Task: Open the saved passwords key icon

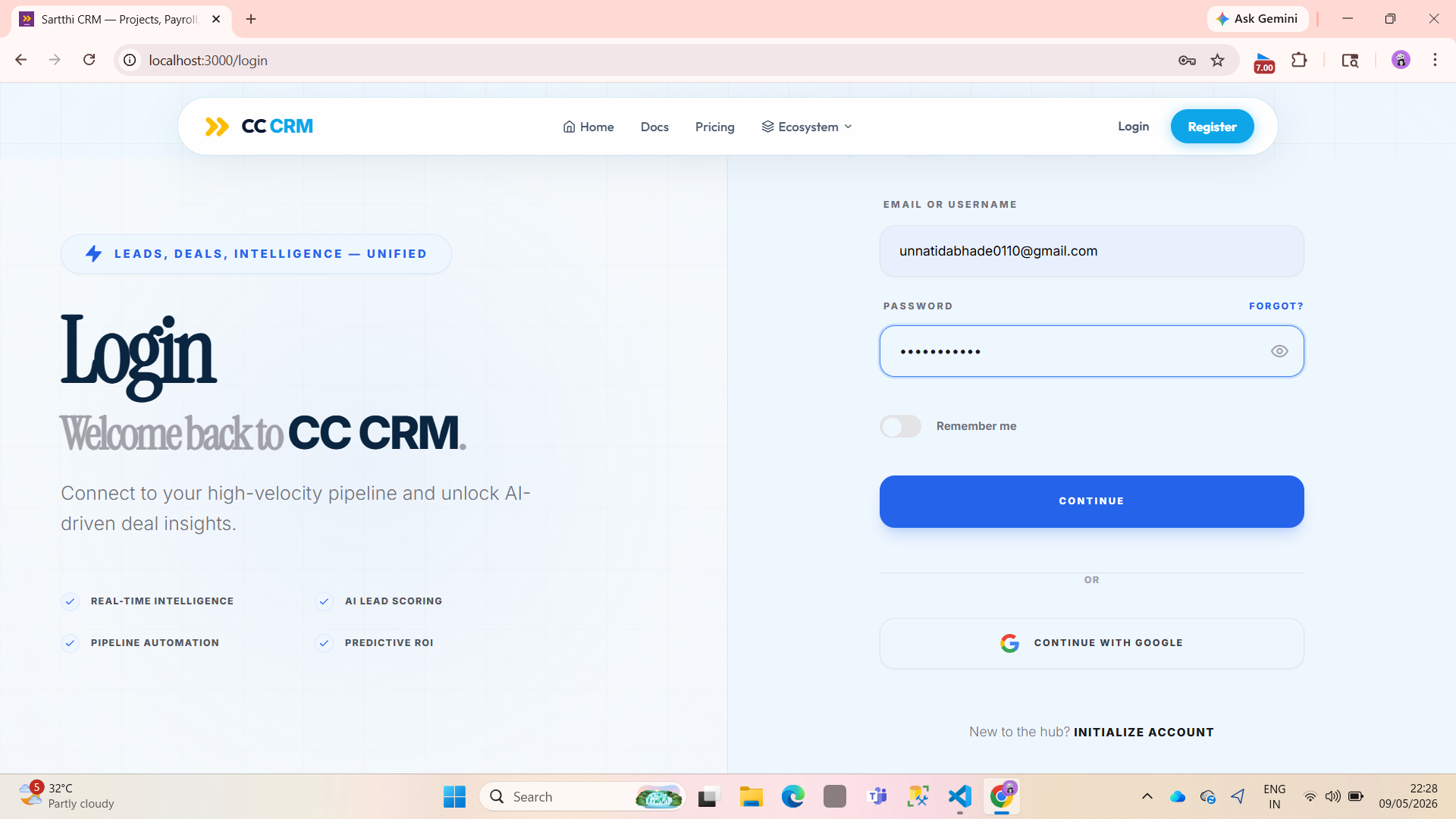Action: (1187, 61)
